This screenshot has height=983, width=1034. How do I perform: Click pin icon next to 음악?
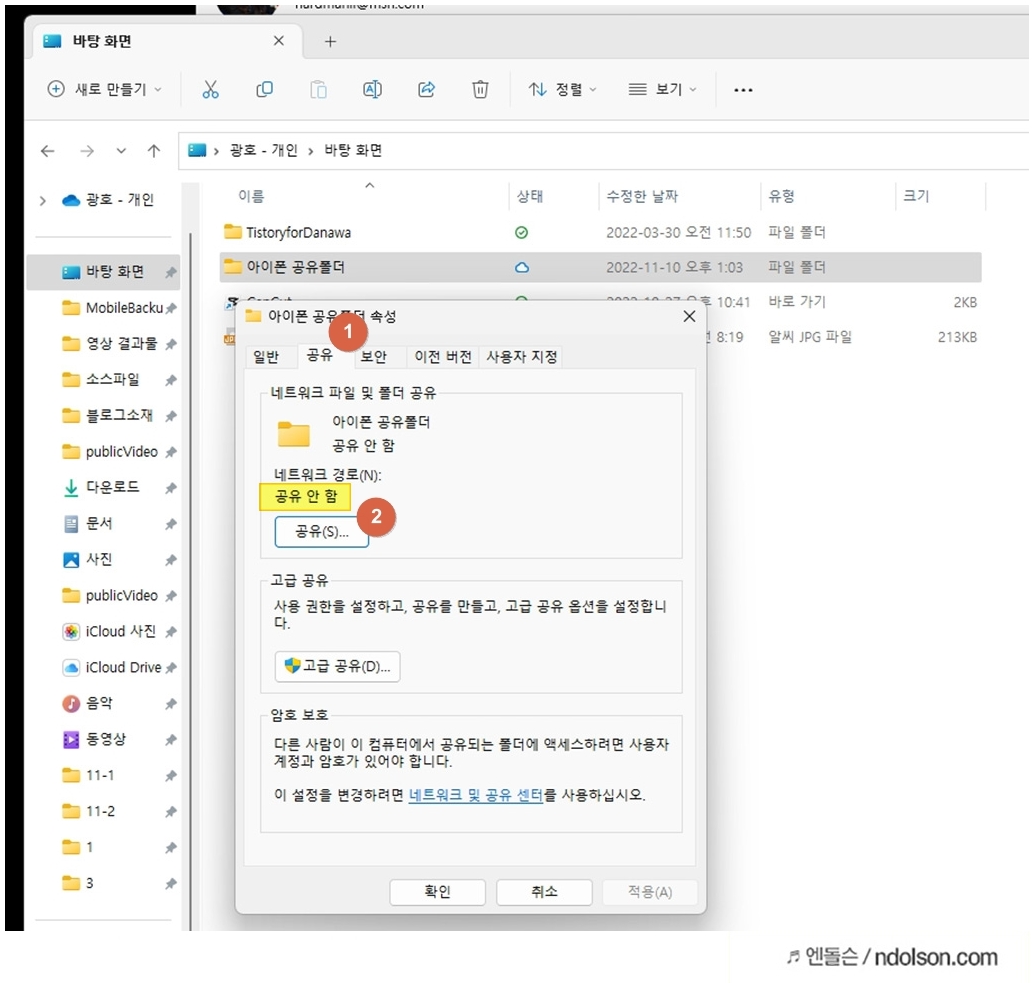(171, 703)
